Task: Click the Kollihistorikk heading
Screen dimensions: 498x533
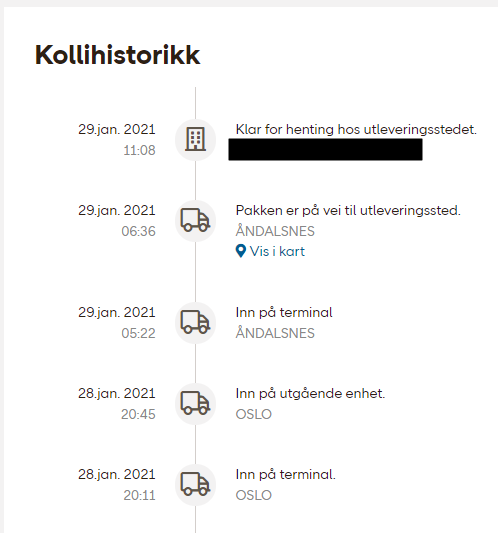Action: click(x=118, y=55)
